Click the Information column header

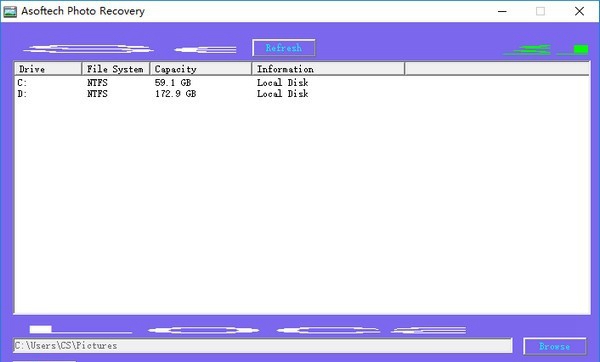328,69
